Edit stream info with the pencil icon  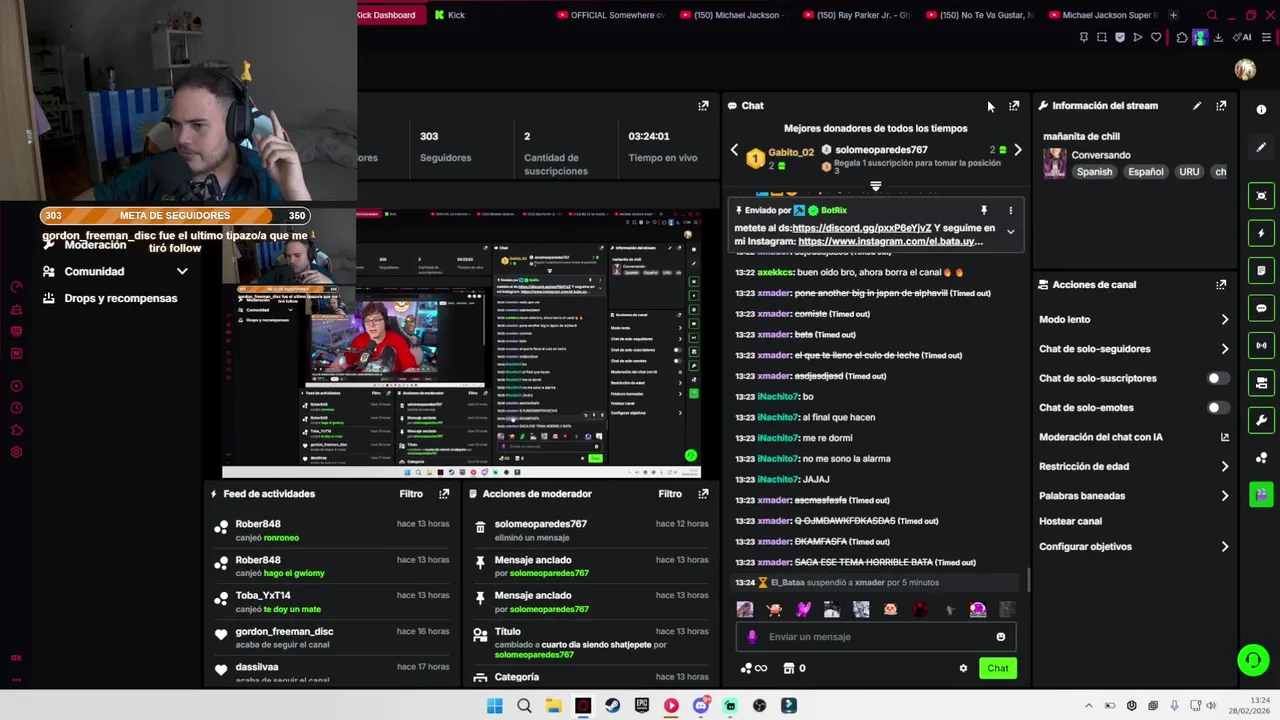pyautogui.click(x=1197, y=105)
